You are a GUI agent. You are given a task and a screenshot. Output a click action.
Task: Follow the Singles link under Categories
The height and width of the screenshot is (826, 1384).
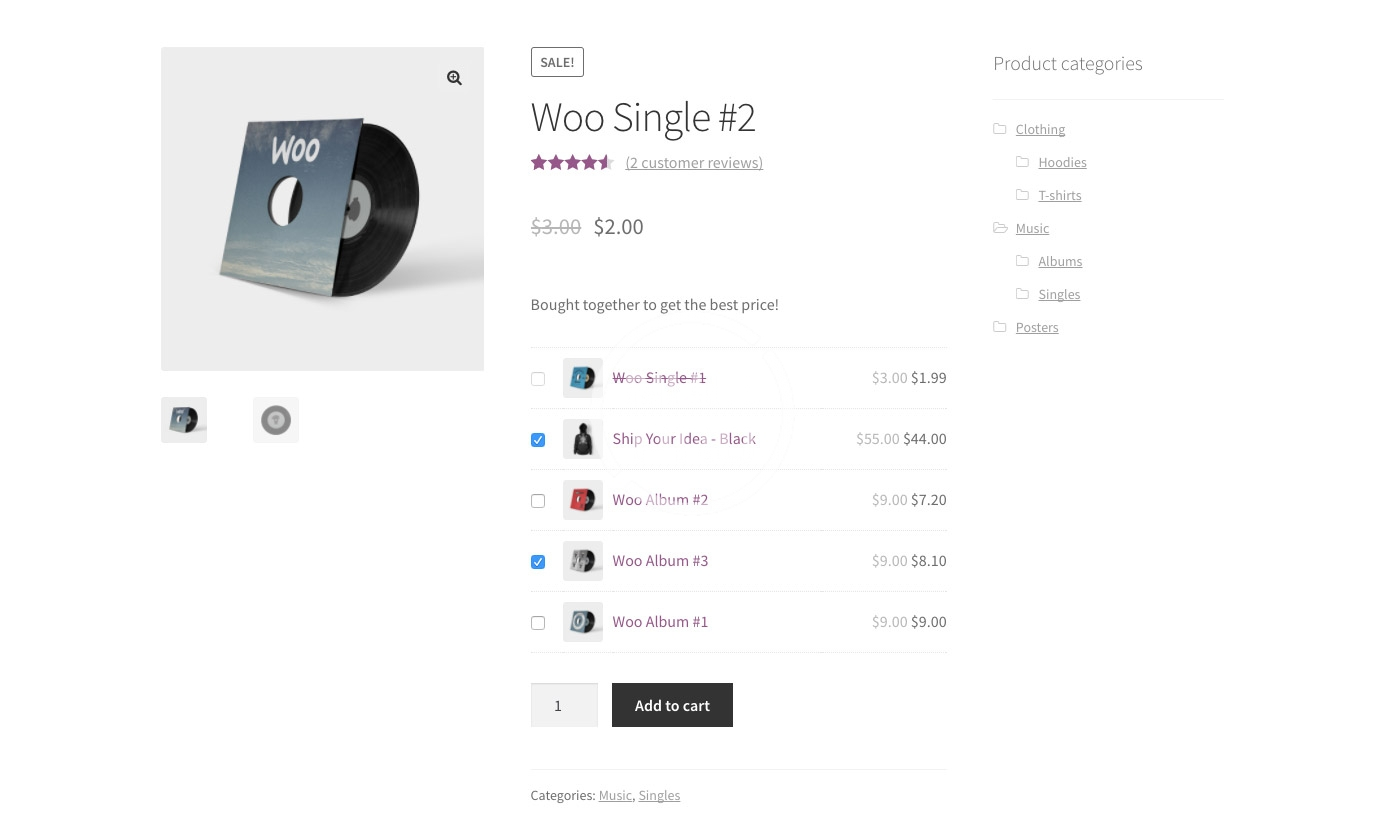coord(659,795)
